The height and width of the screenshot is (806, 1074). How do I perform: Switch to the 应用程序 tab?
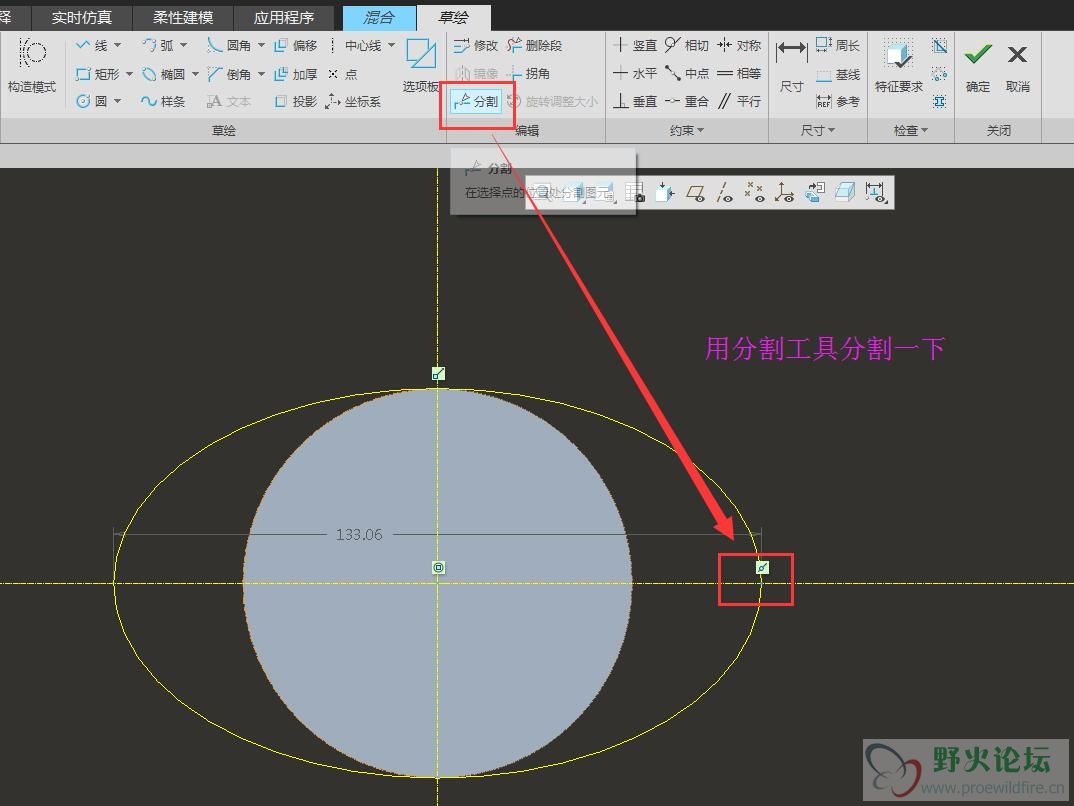tap(284, 17)
